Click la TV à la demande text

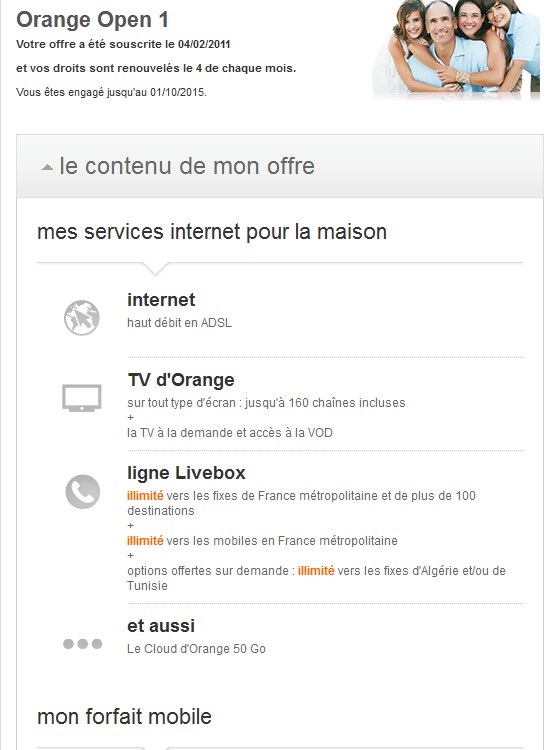(x=230, y=433)
